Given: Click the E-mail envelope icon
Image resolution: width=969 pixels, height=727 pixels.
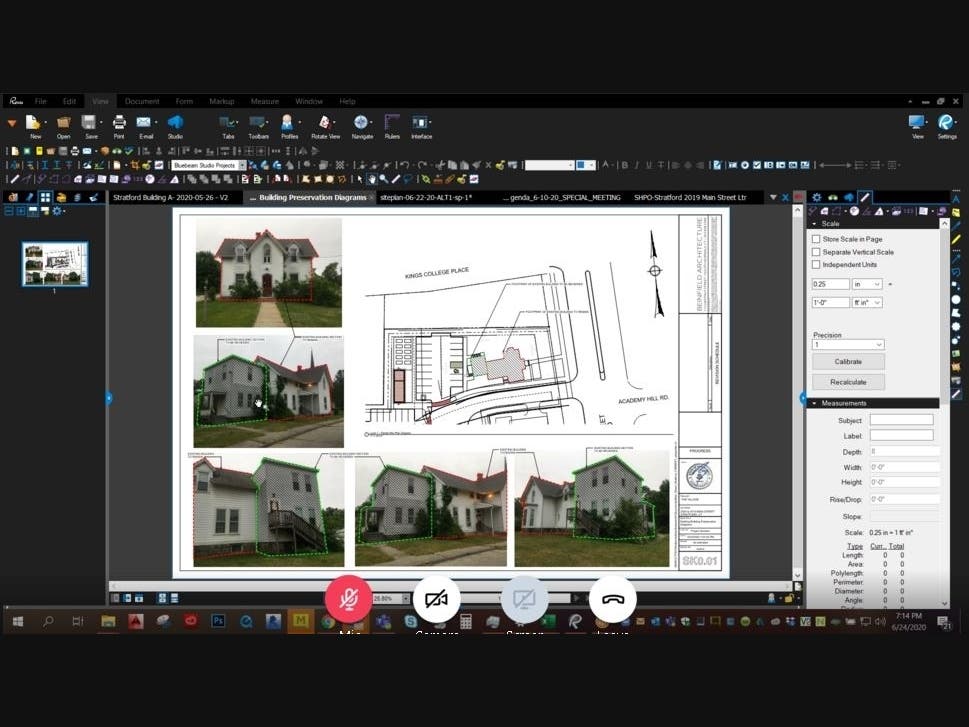Looking at the screenshot, I should [x=146, y=124].
